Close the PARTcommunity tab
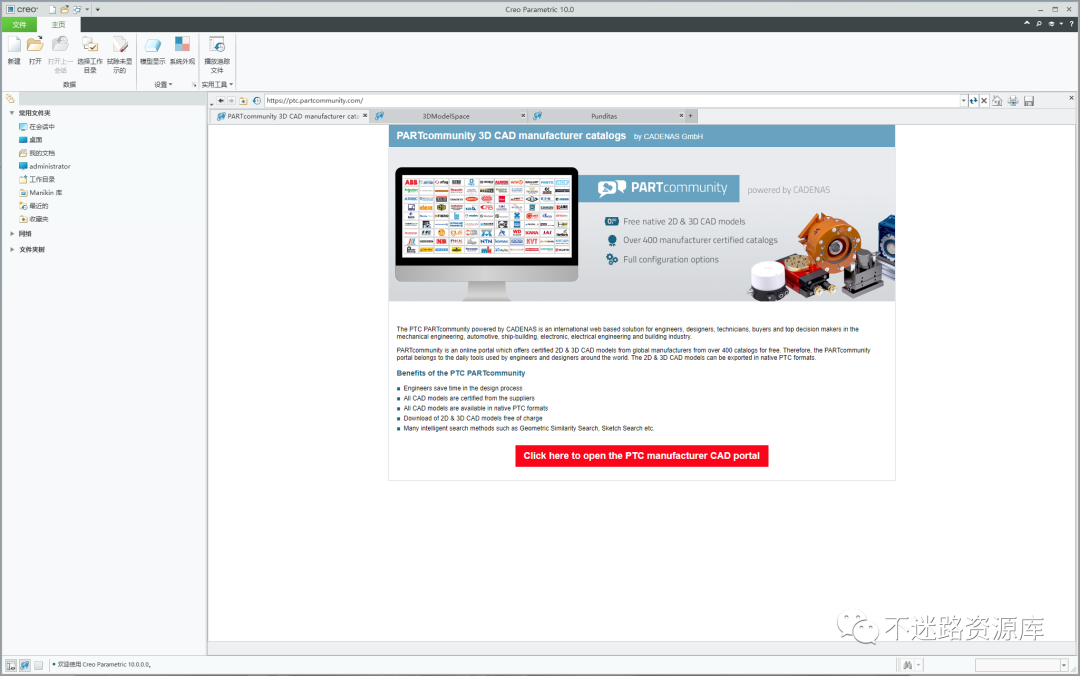 (365, 116)
